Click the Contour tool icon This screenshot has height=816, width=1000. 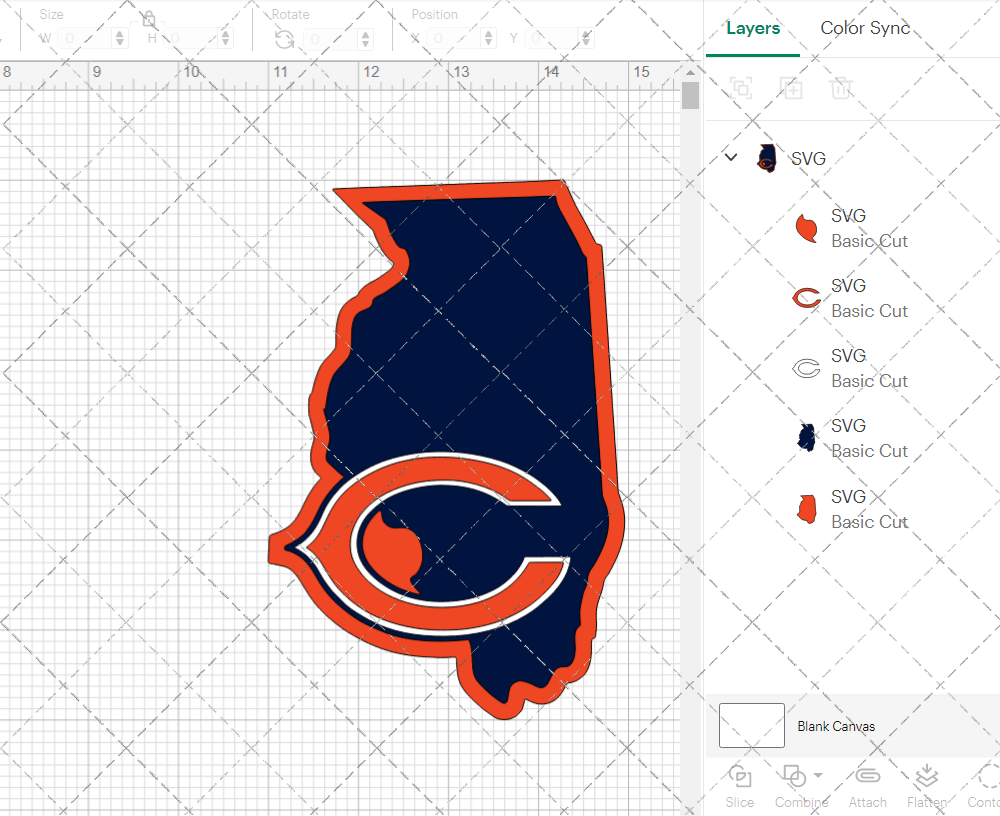tap(988, 776)
